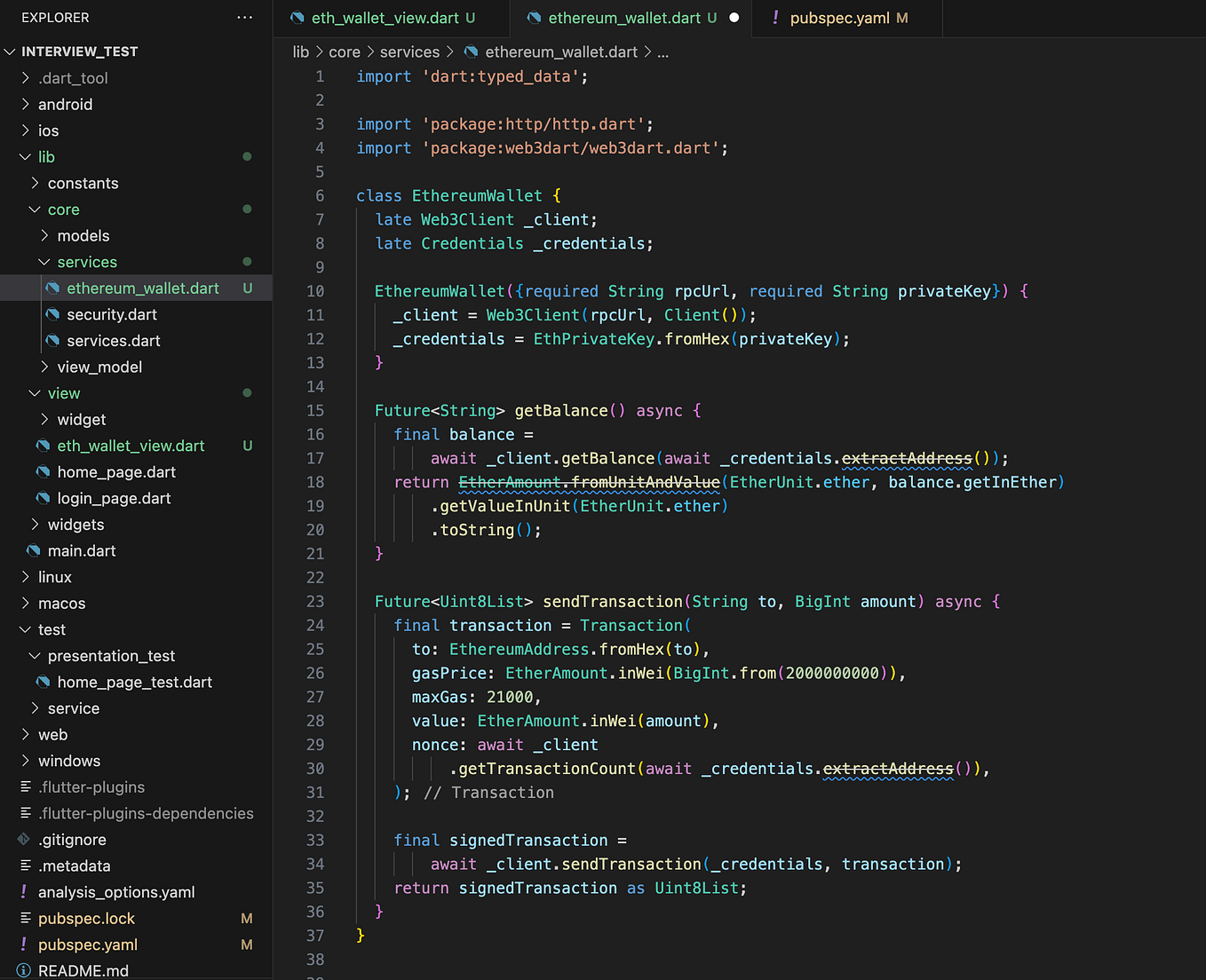Viewport: 1206px width, 980px height.
Task: Click the git diamond icon next to .gitignore
Action: [24, 840]
